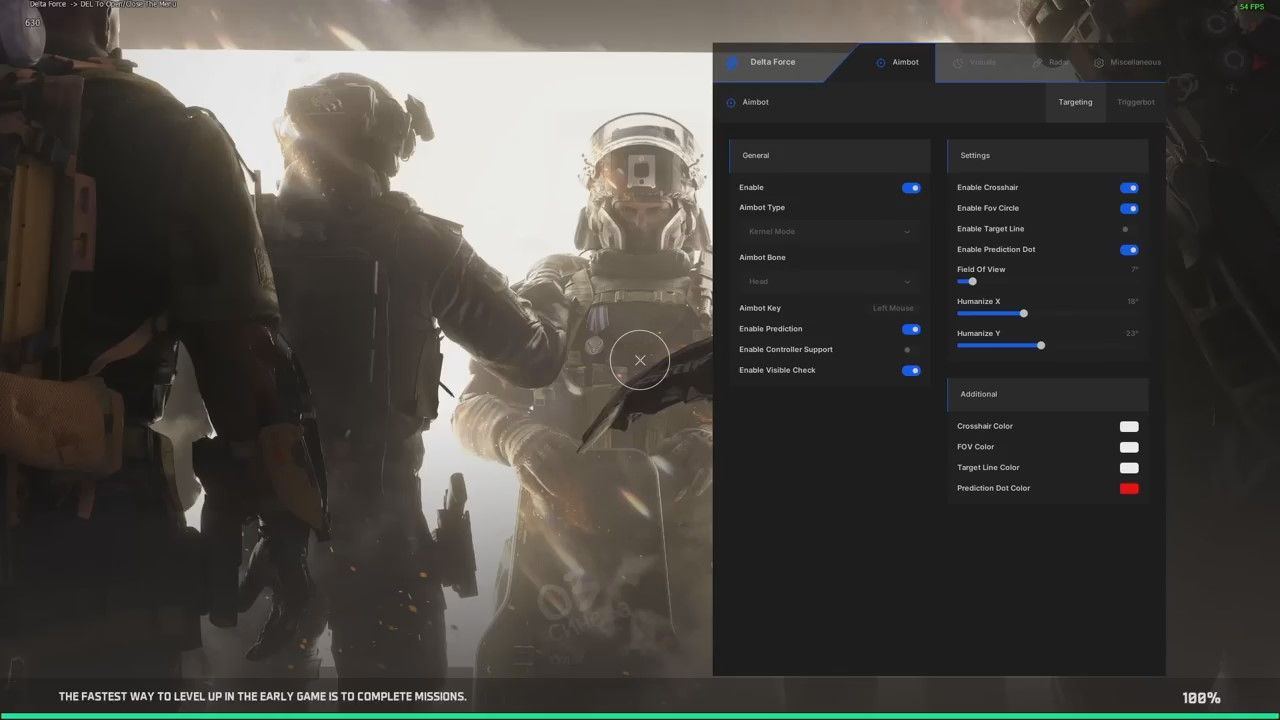The image size is (1280, 720).
Task: Open the Target Line Color swatch
Action: pos(1129,468)
